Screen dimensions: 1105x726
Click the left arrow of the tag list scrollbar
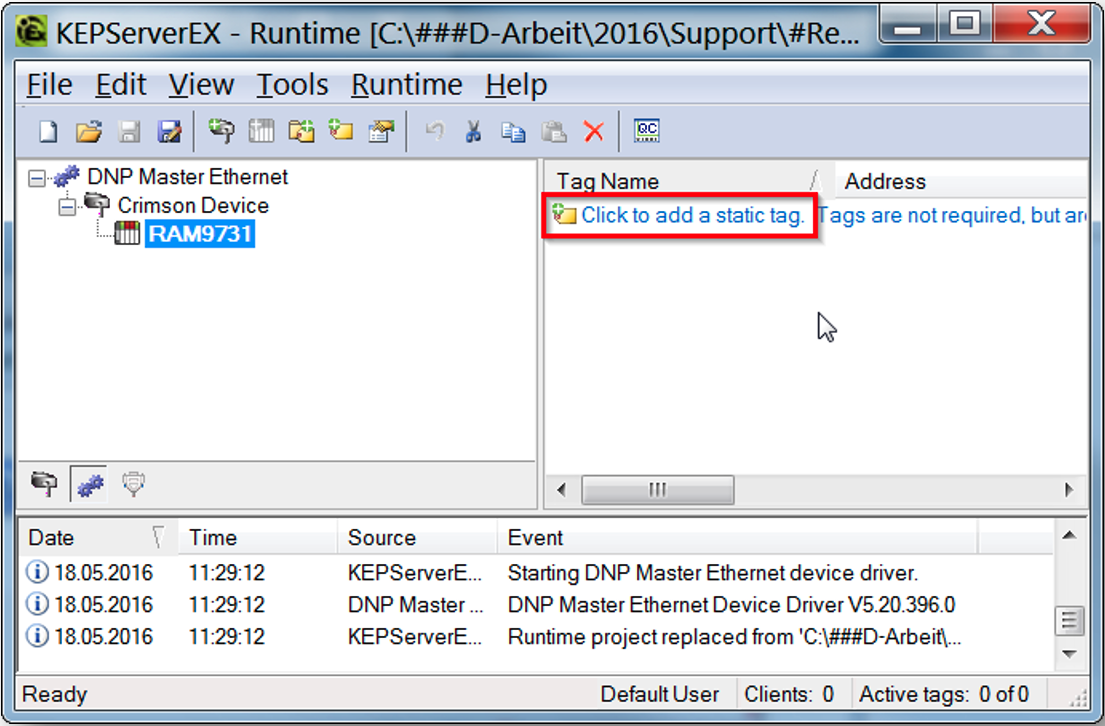[x=562, y=489]
